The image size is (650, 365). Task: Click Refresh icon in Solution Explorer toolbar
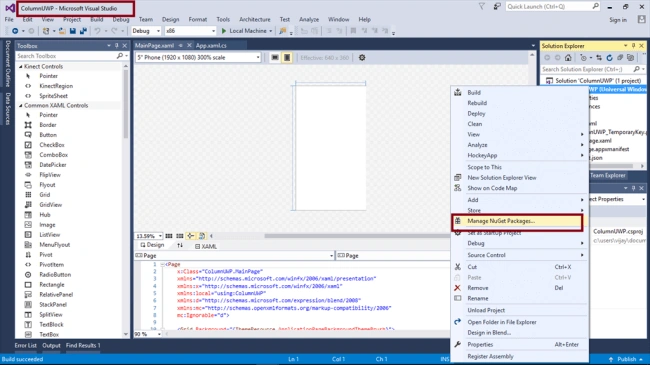pyautogui.click(x=609, y=58)
